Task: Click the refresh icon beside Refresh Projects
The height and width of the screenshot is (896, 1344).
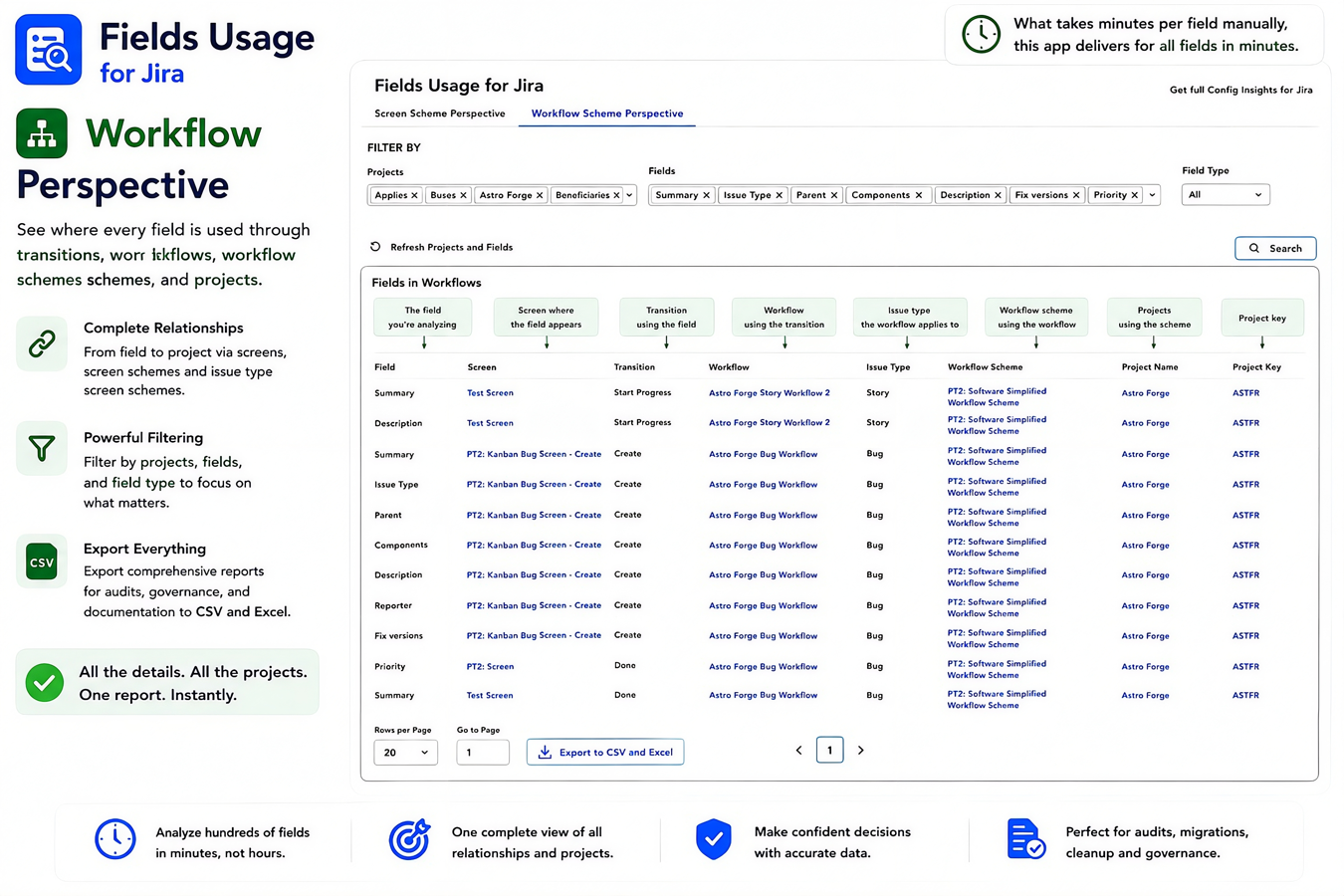Action: tap(375, 247)
